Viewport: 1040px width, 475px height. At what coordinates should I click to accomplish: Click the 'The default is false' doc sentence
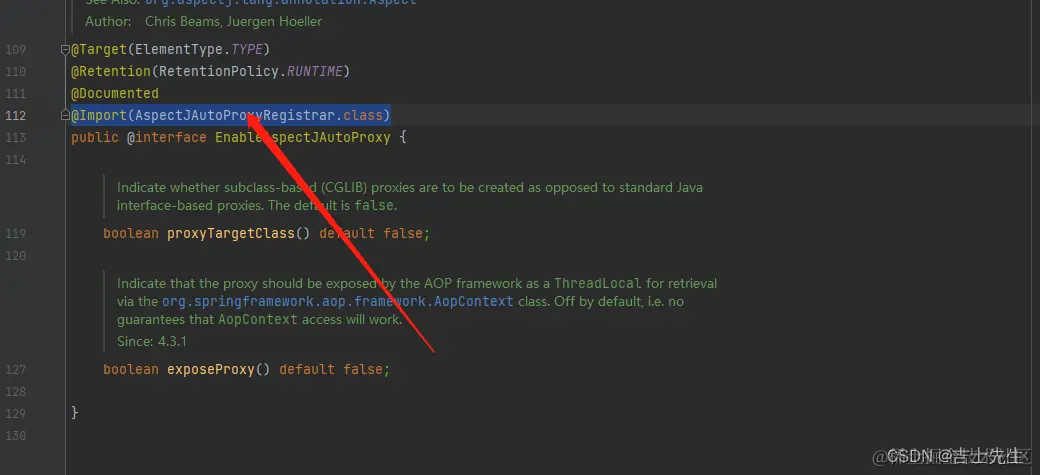coord(331,206)
